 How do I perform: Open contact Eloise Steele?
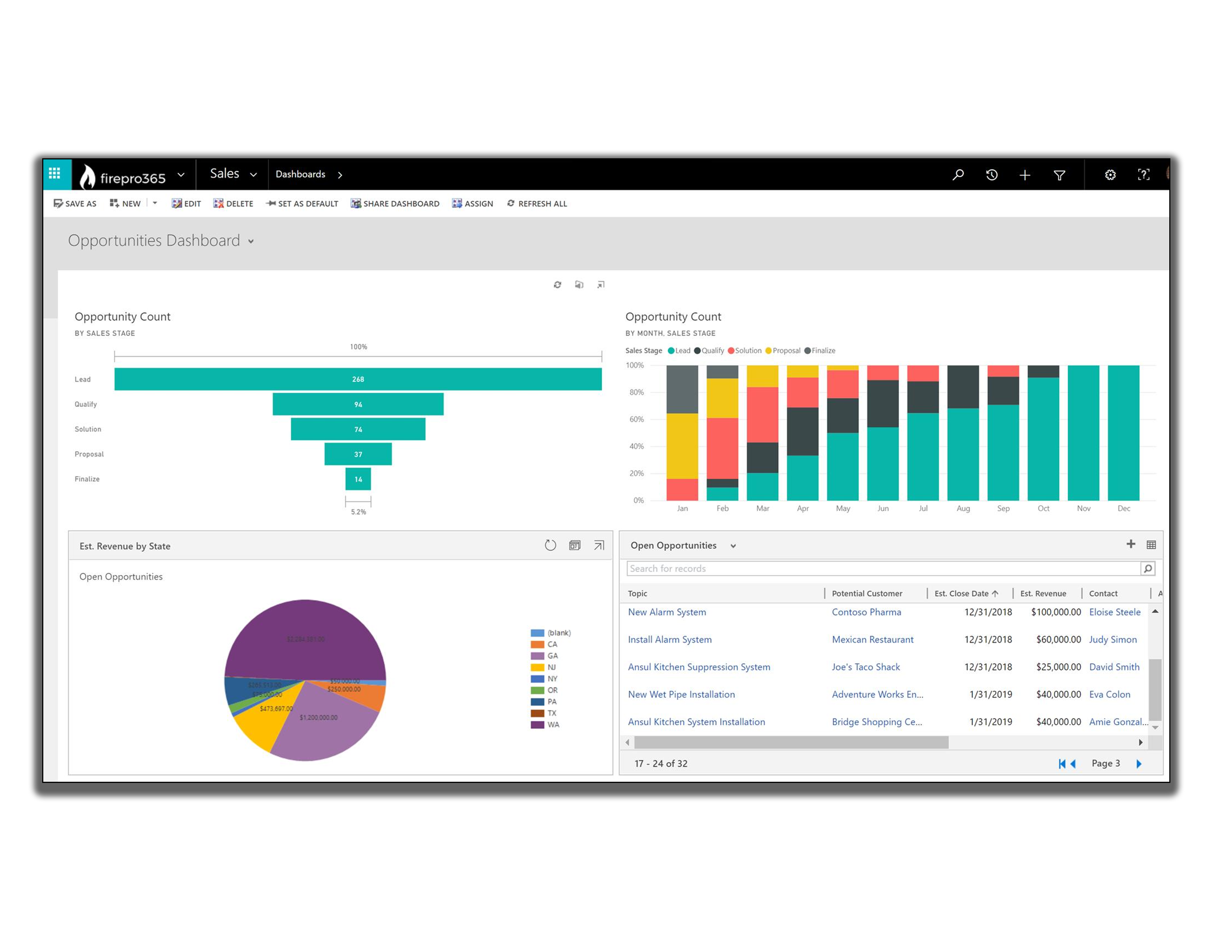1115,612
